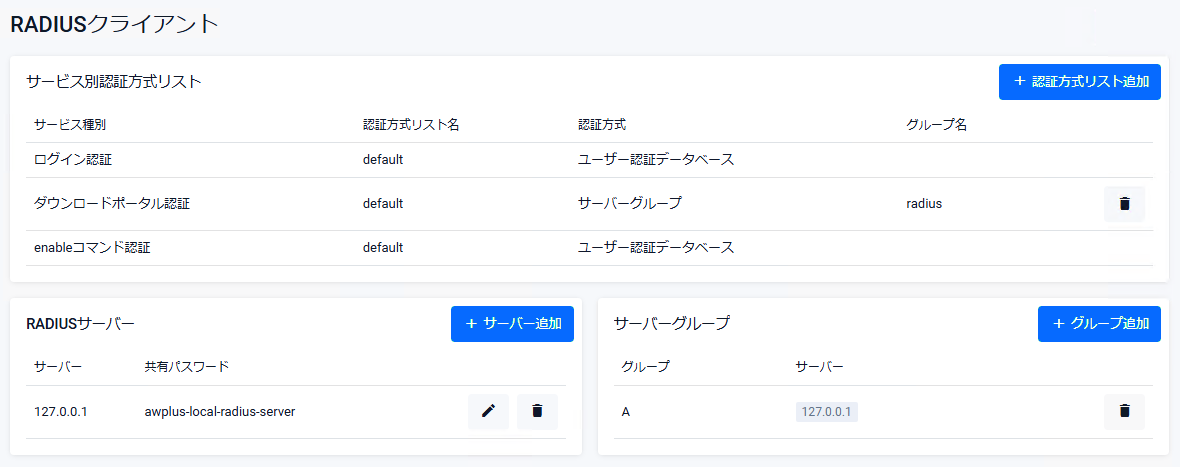
Task: Click the radius group name cell
Action: pyautogui.click(x=924, y=204)
